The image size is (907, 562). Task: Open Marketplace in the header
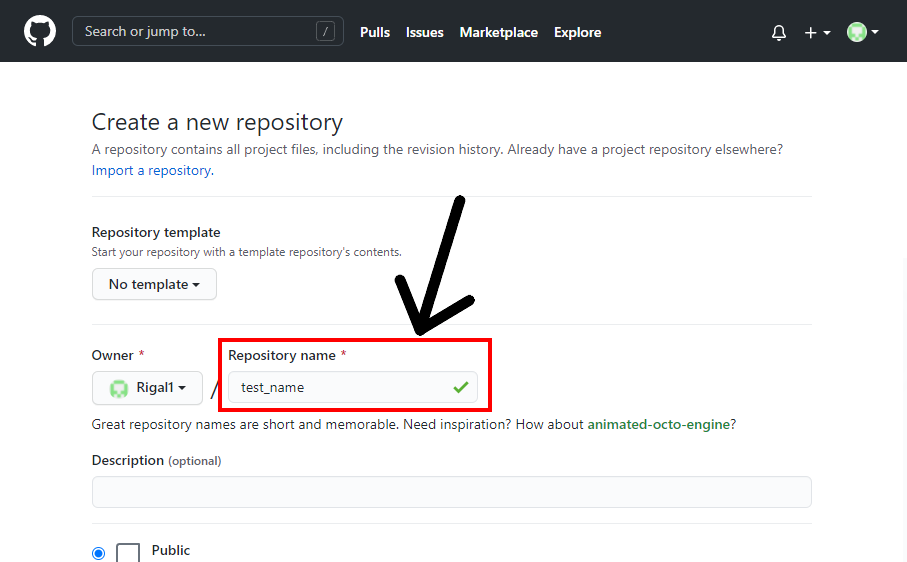(499, 32)
